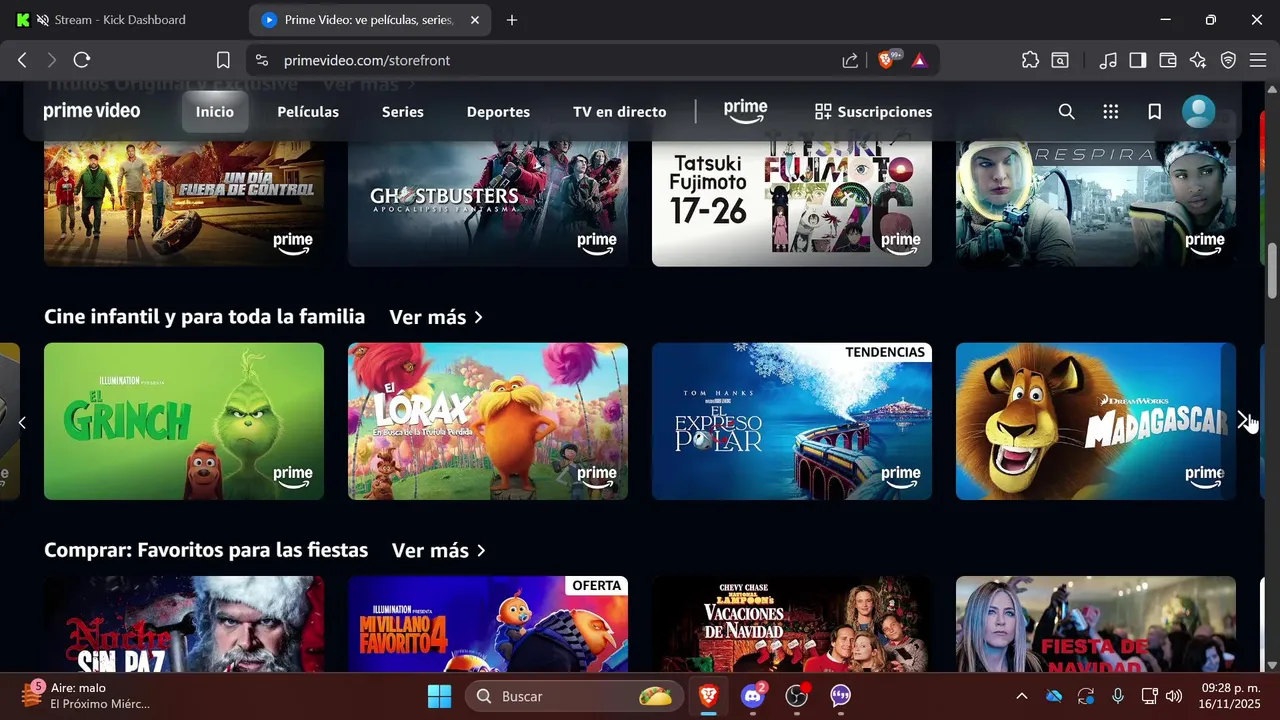Click the taskbar Buscar search box
Image resolution: width=1280 pixels, height=720 pixels.
tap(573, 696)
